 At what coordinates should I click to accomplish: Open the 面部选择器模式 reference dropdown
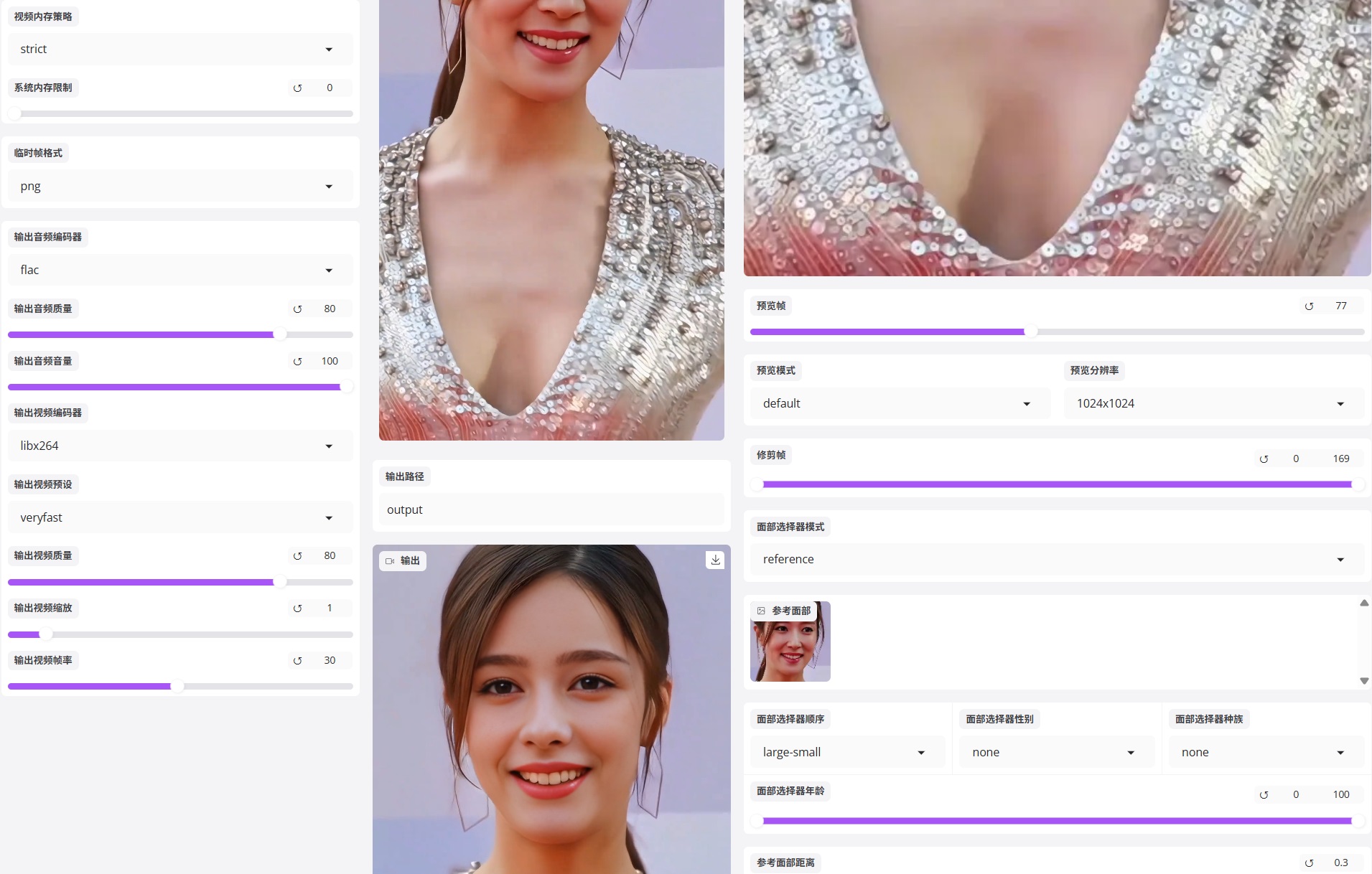tap(1057, 560)
